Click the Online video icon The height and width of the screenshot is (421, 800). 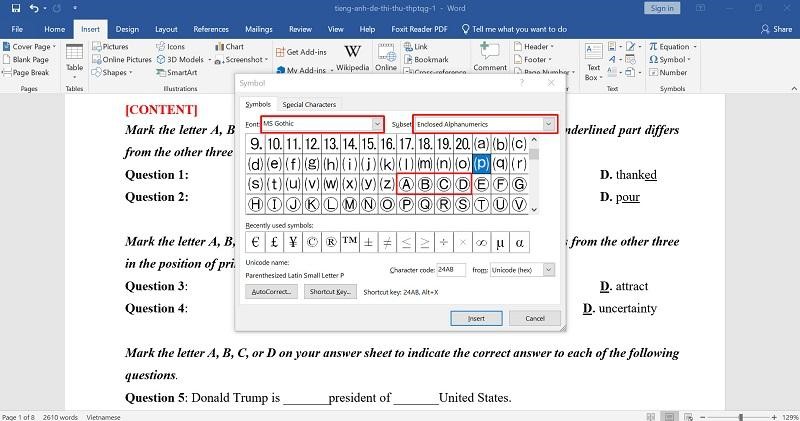pos(386,53)
